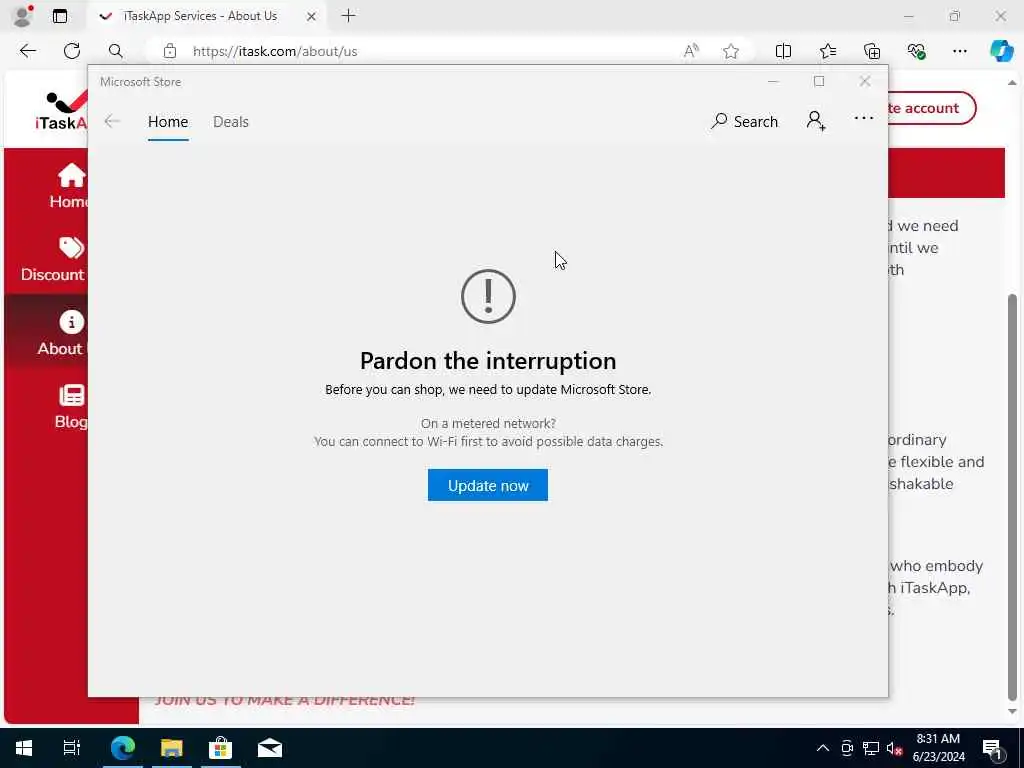Close the iTaskApp Services tab

click(x=312, y=16)
